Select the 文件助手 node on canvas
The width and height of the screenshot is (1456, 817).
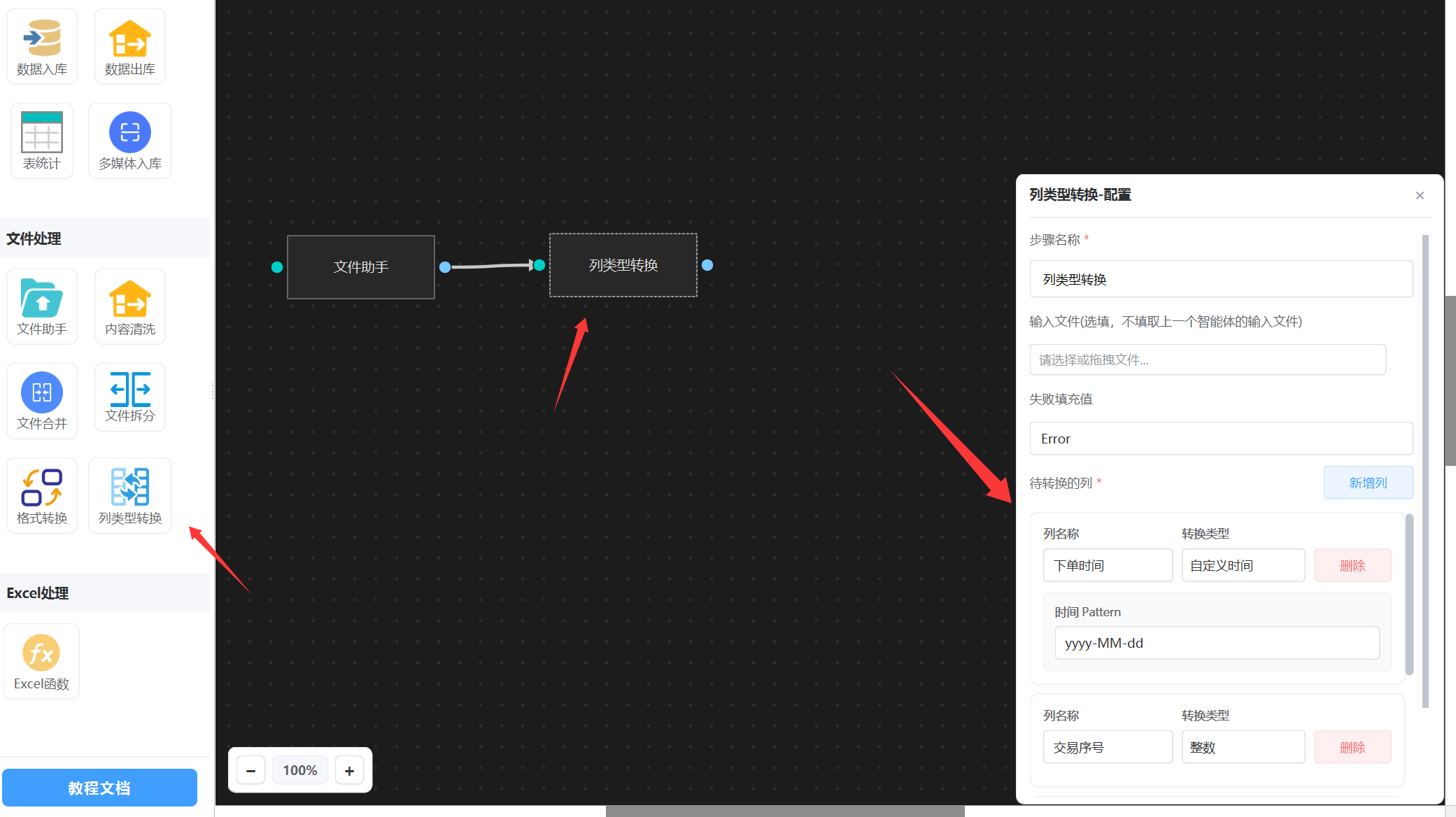point(360,267)
